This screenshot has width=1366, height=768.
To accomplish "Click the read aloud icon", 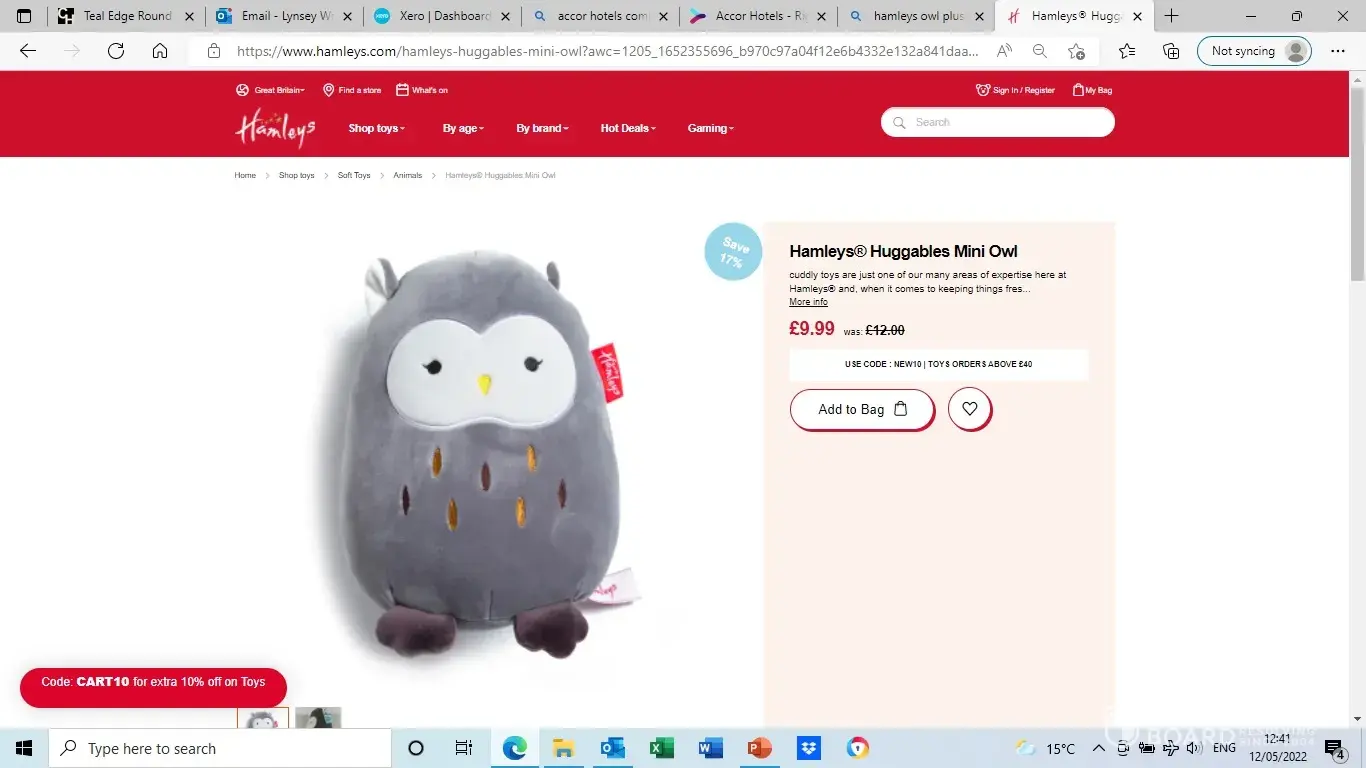I will (x=1004, y=51).
